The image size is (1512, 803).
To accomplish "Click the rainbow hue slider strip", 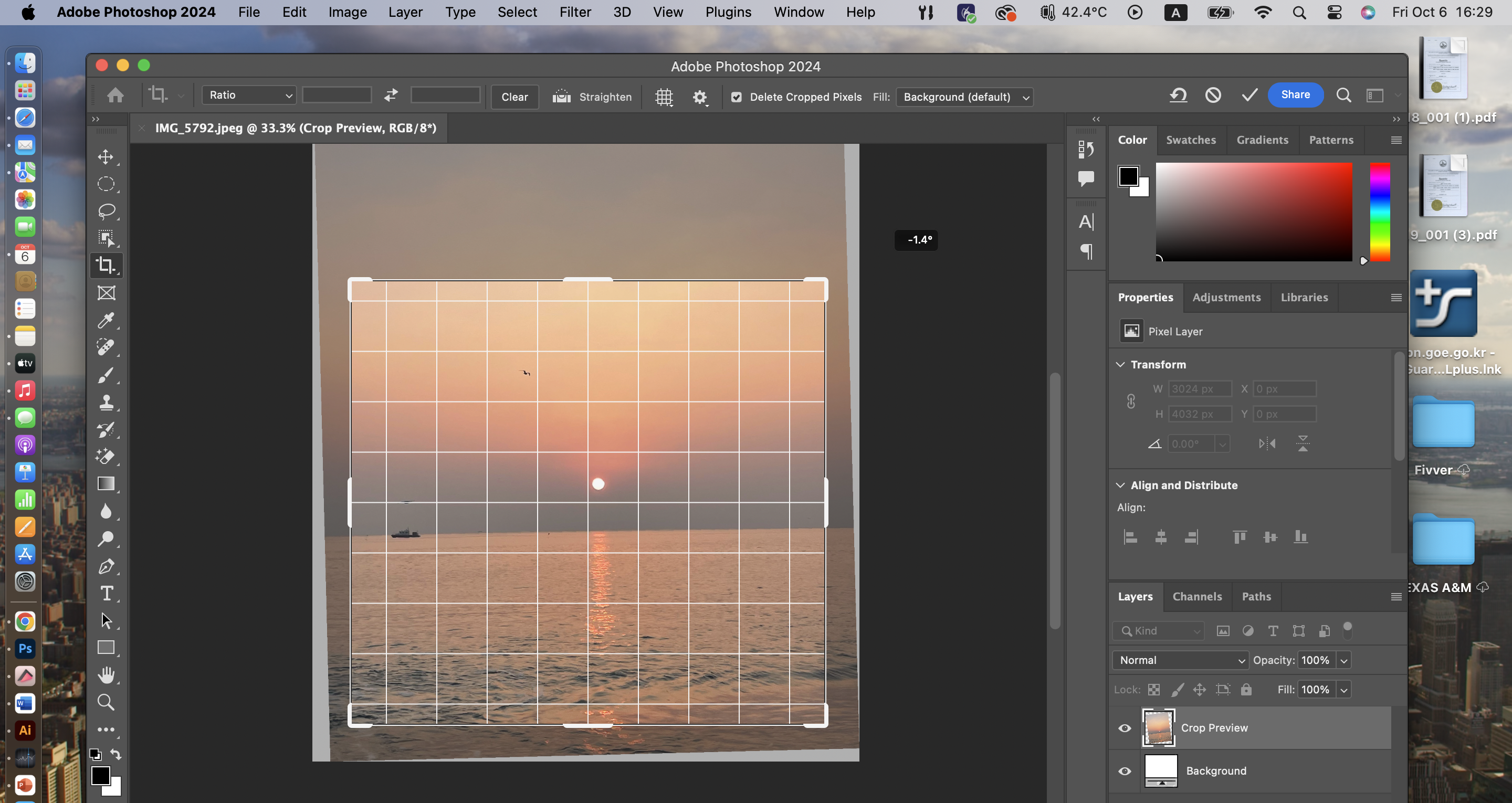I will 1379,212.
